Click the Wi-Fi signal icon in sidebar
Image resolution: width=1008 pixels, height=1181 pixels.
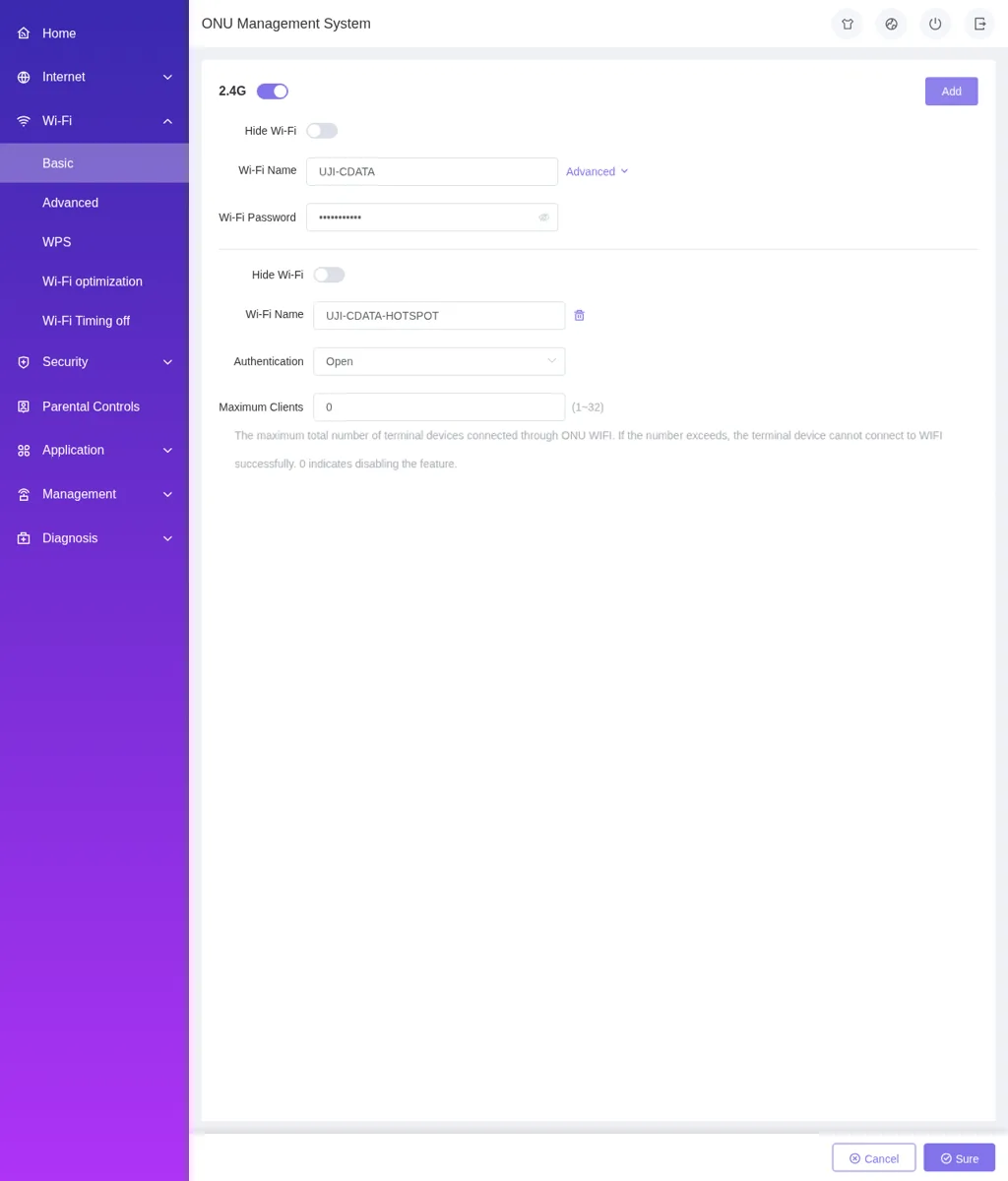24,121
